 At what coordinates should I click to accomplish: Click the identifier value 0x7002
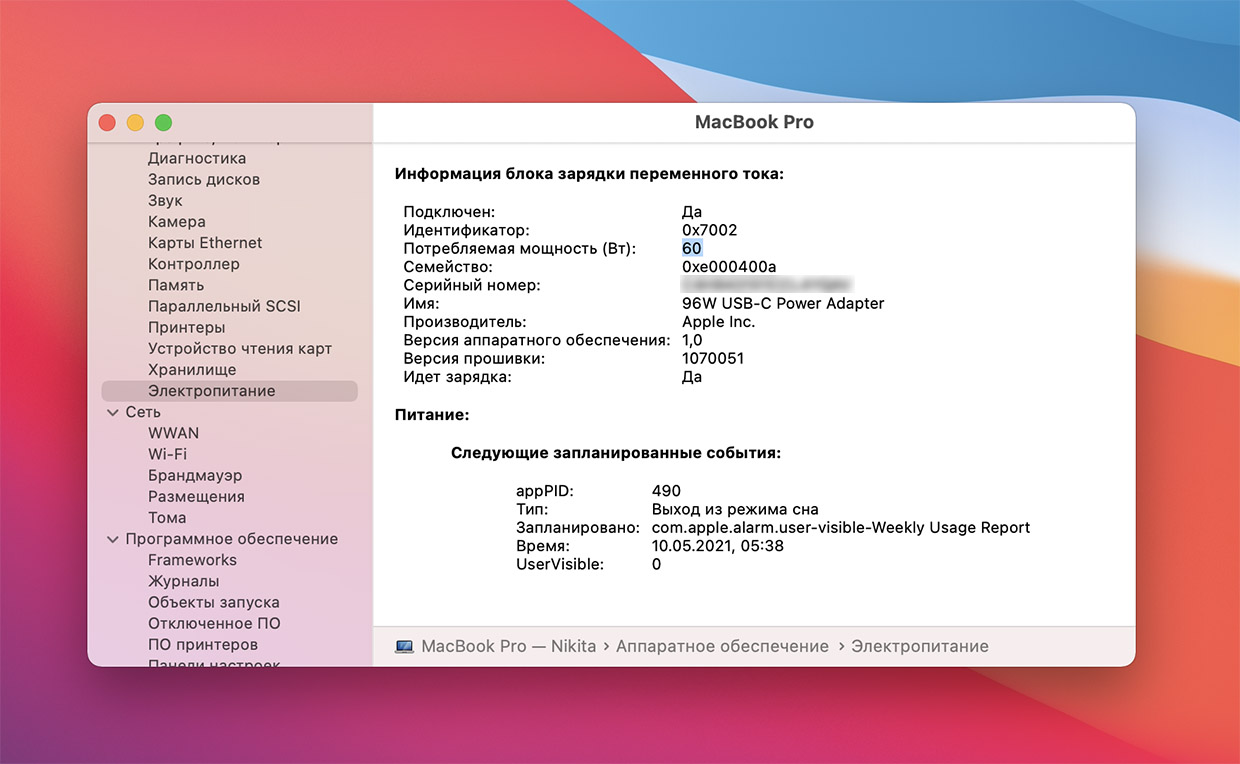[x=710, y=230]
